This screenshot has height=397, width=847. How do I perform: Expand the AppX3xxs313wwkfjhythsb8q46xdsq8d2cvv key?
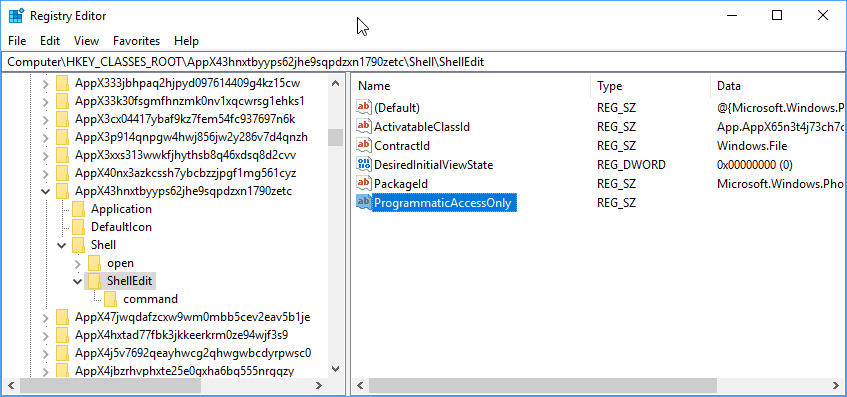(46, 156)
